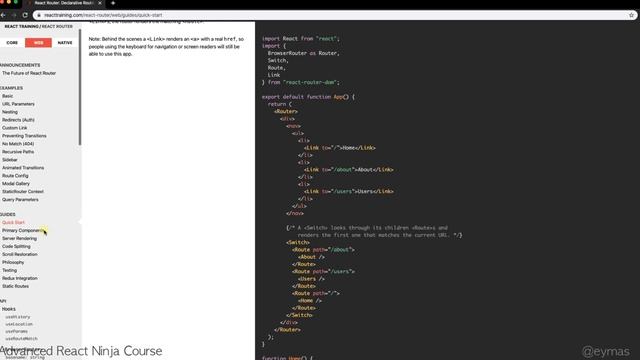Viewport: 640px width, 360px height.
Task: Close the React Router browser tab
Action: pyautogui.click(x=100, y=3)
